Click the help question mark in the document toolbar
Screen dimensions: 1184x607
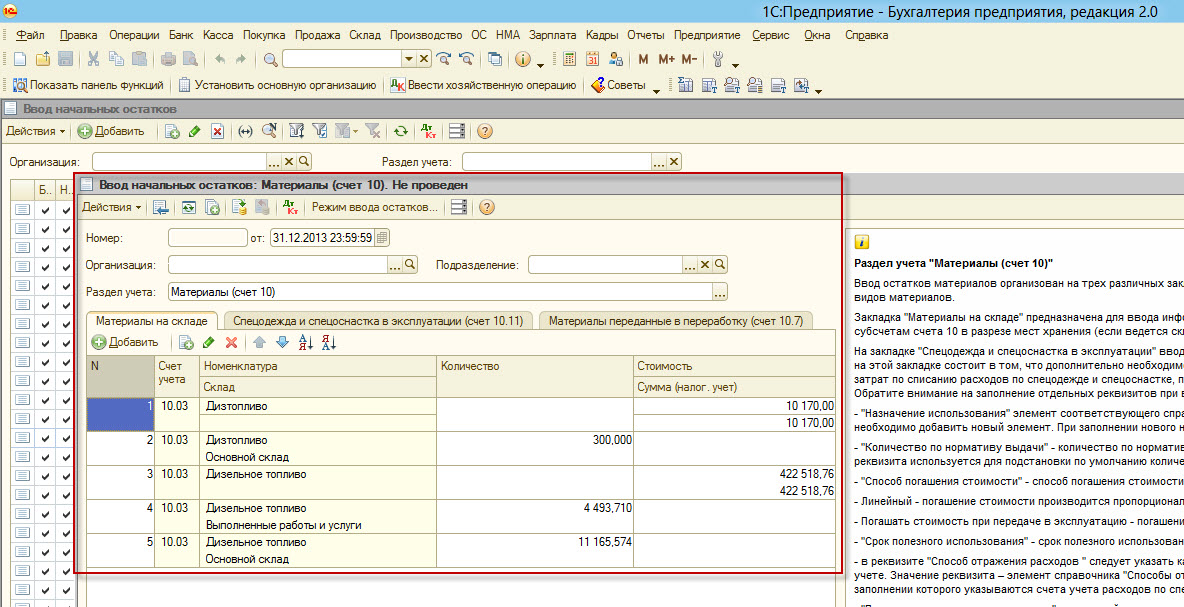point(487,208)
